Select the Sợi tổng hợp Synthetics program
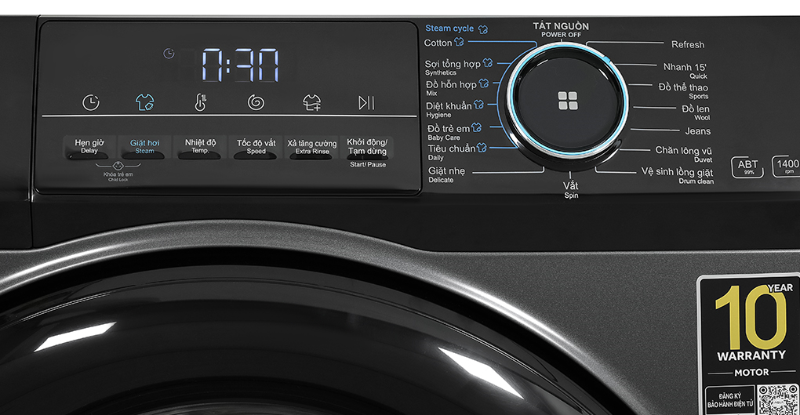800x415 pixels. coord(453,67)
